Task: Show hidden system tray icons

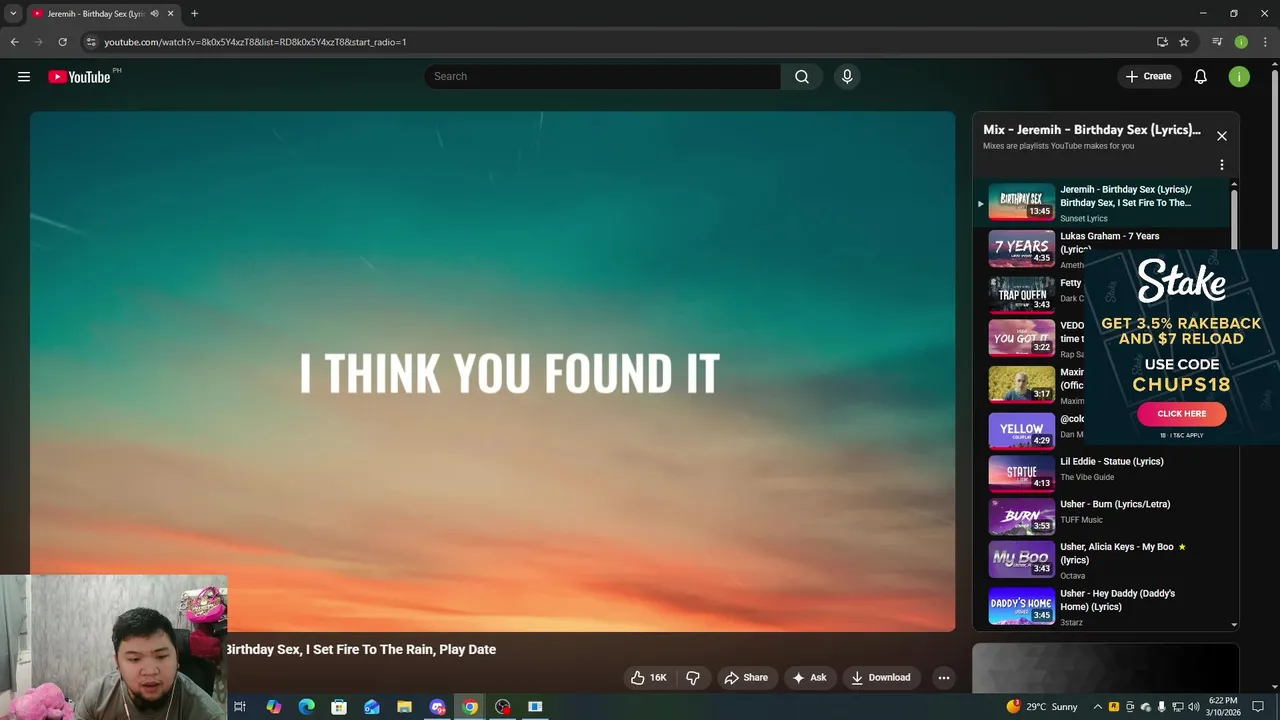Action: tap(1097, 707)
